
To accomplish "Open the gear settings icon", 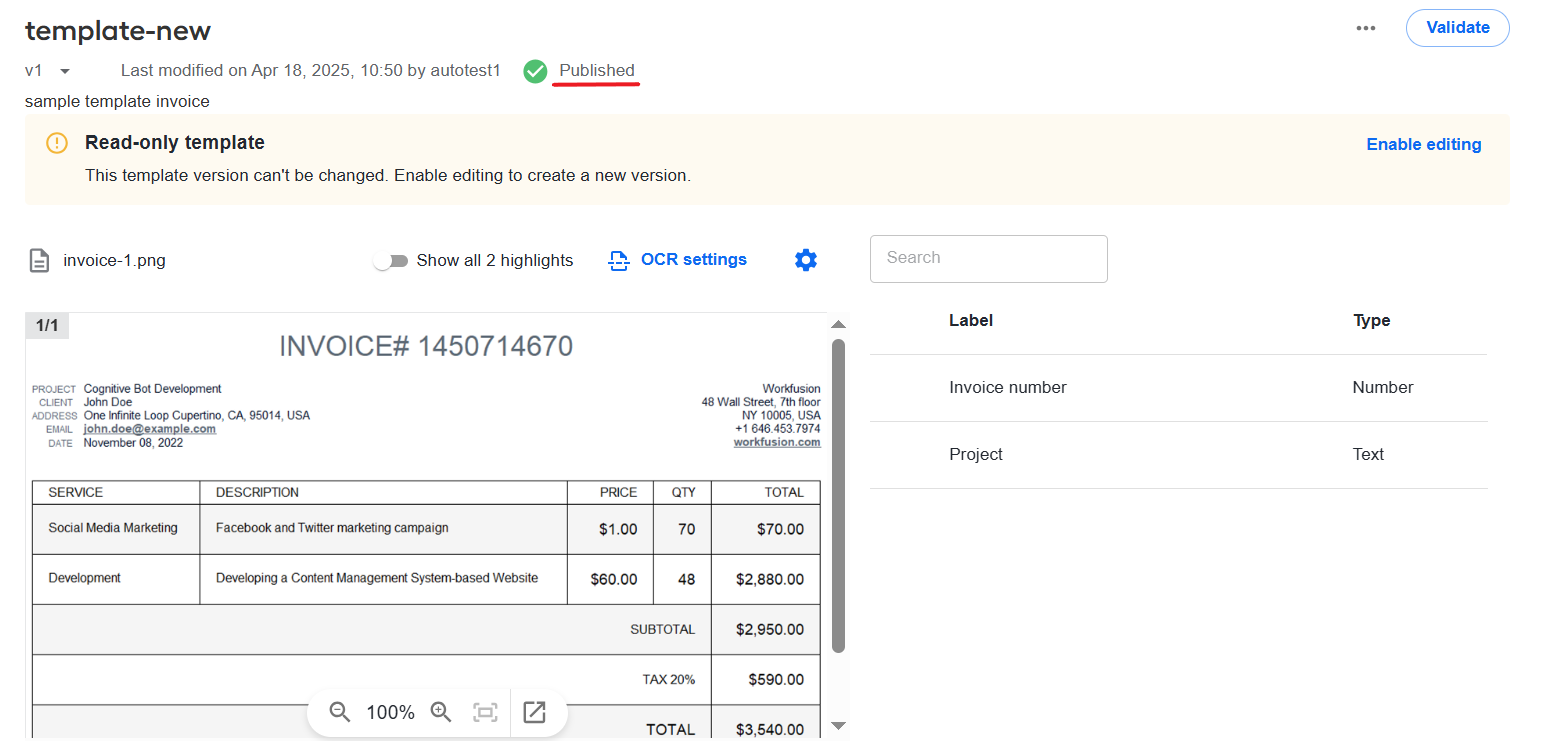I will click(805, 260).
